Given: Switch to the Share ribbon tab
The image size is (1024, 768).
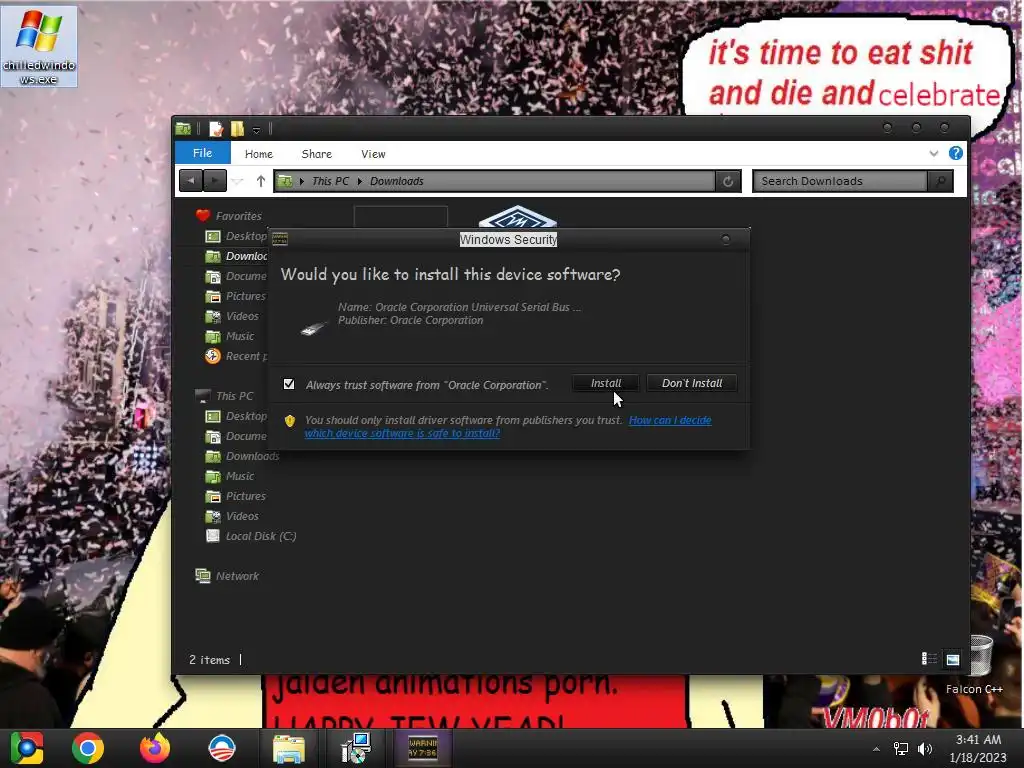Looking at the screenshot, I should 317,154.
